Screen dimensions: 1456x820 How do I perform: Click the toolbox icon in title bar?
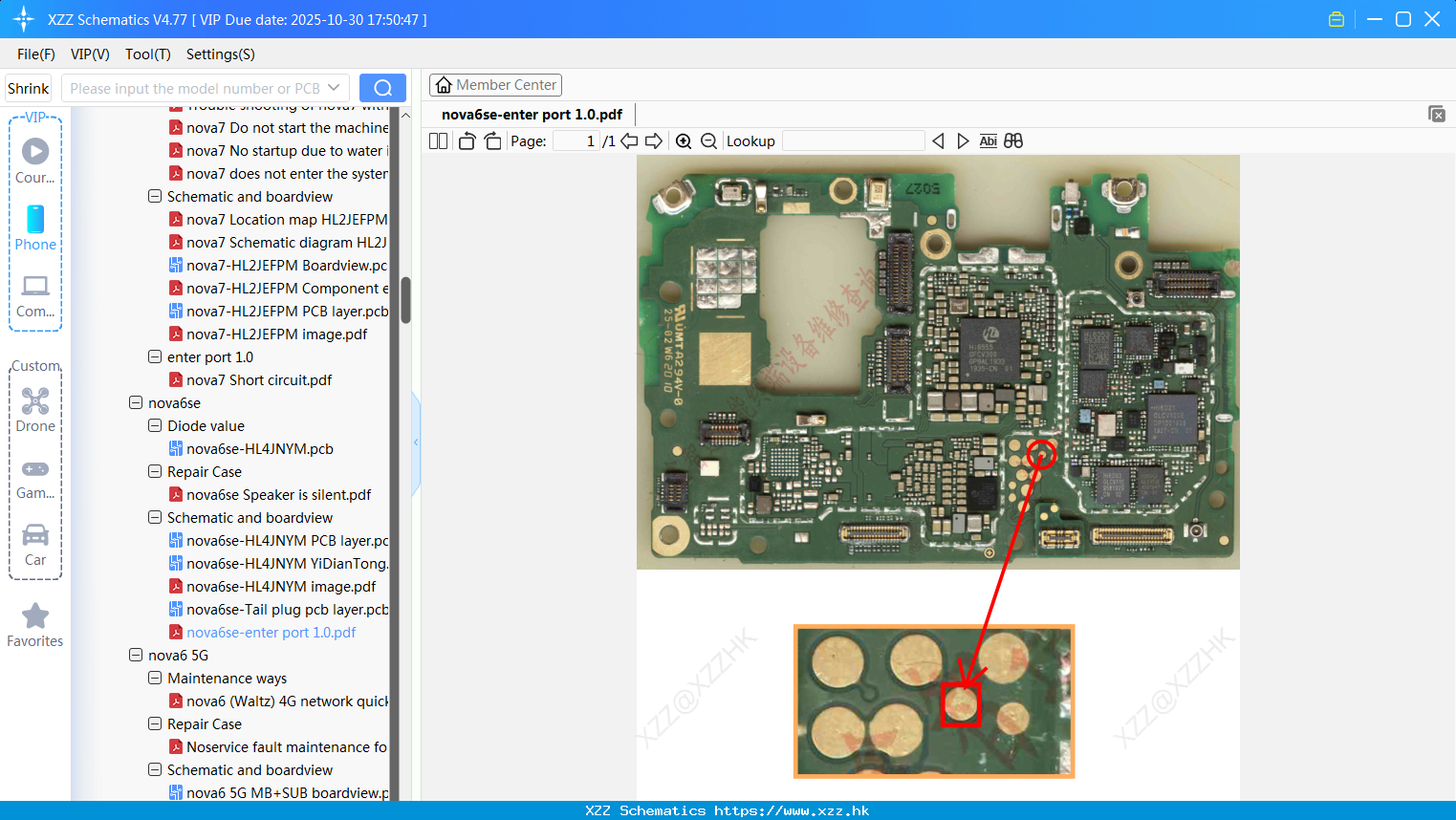1336,19
